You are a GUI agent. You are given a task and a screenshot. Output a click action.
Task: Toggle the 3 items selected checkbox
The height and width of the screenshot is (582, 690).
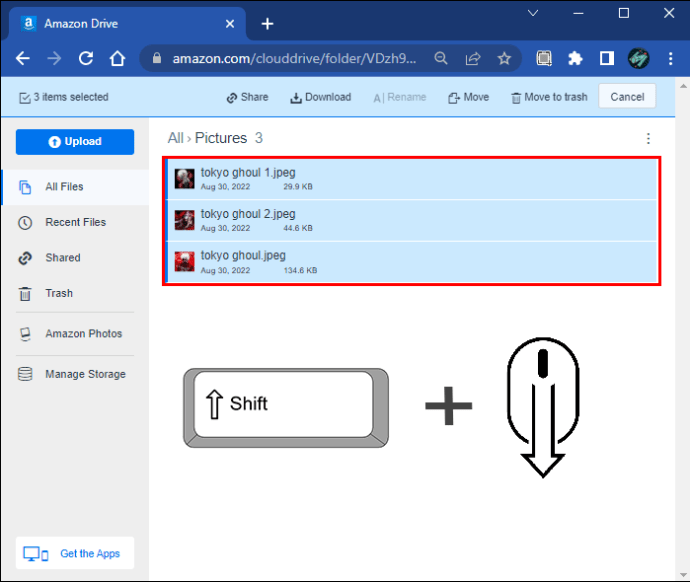24,98
